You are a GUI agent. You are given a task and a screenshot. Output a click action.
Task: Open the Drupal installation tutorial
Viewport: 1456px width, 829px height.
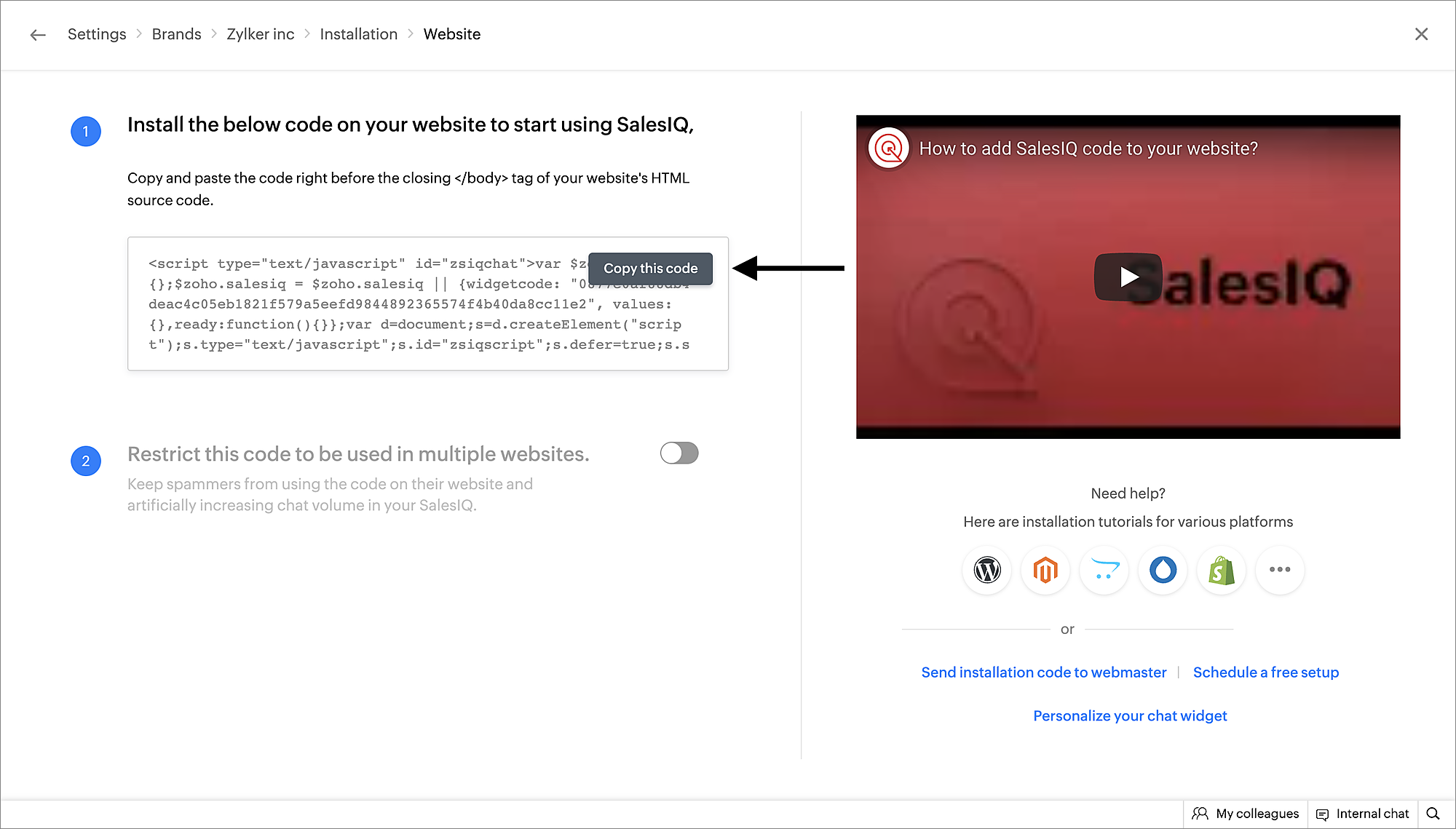point(1163,570)
